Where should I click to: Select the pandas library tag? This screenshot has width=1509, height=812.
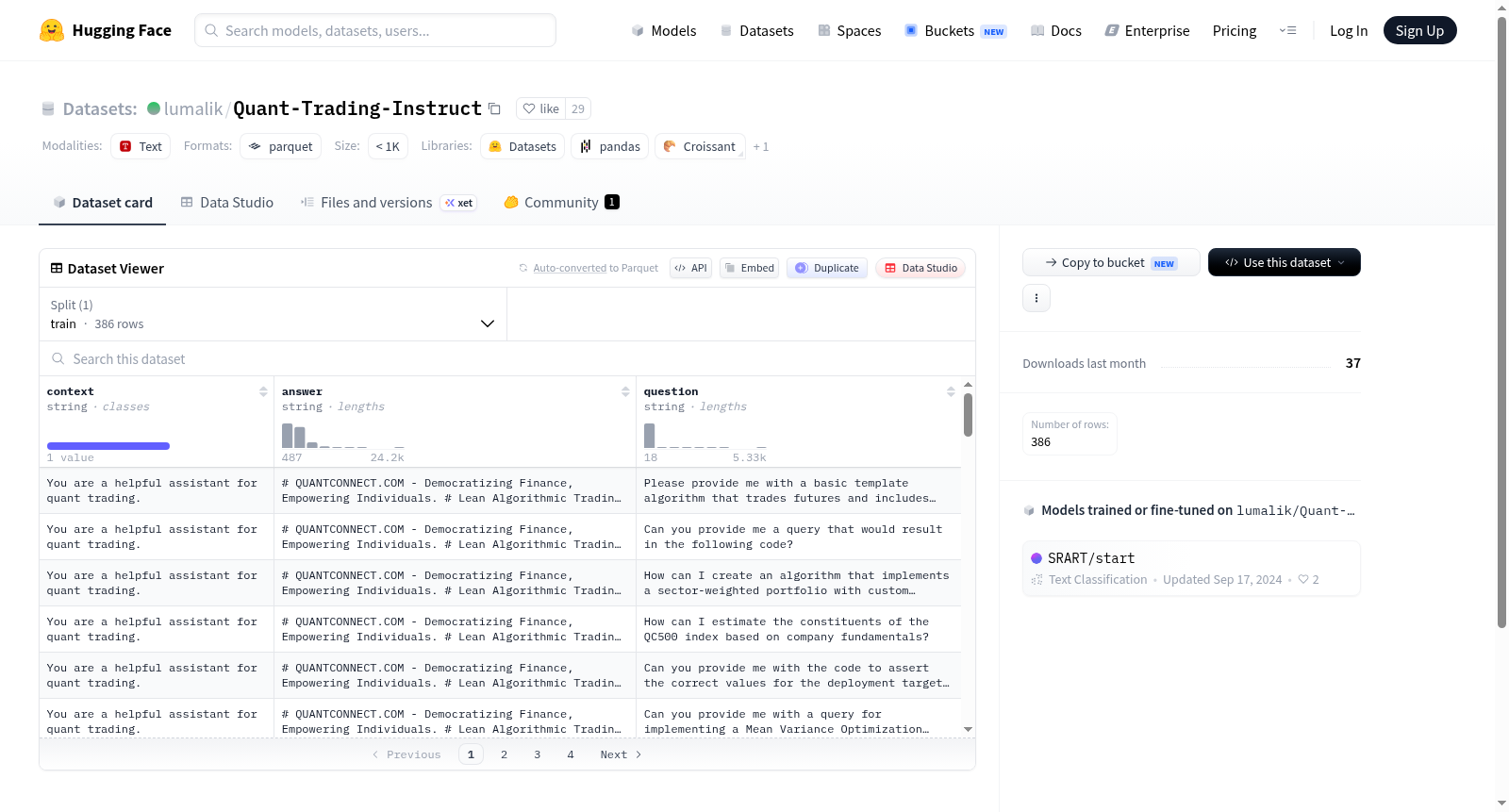pos(609,146)
